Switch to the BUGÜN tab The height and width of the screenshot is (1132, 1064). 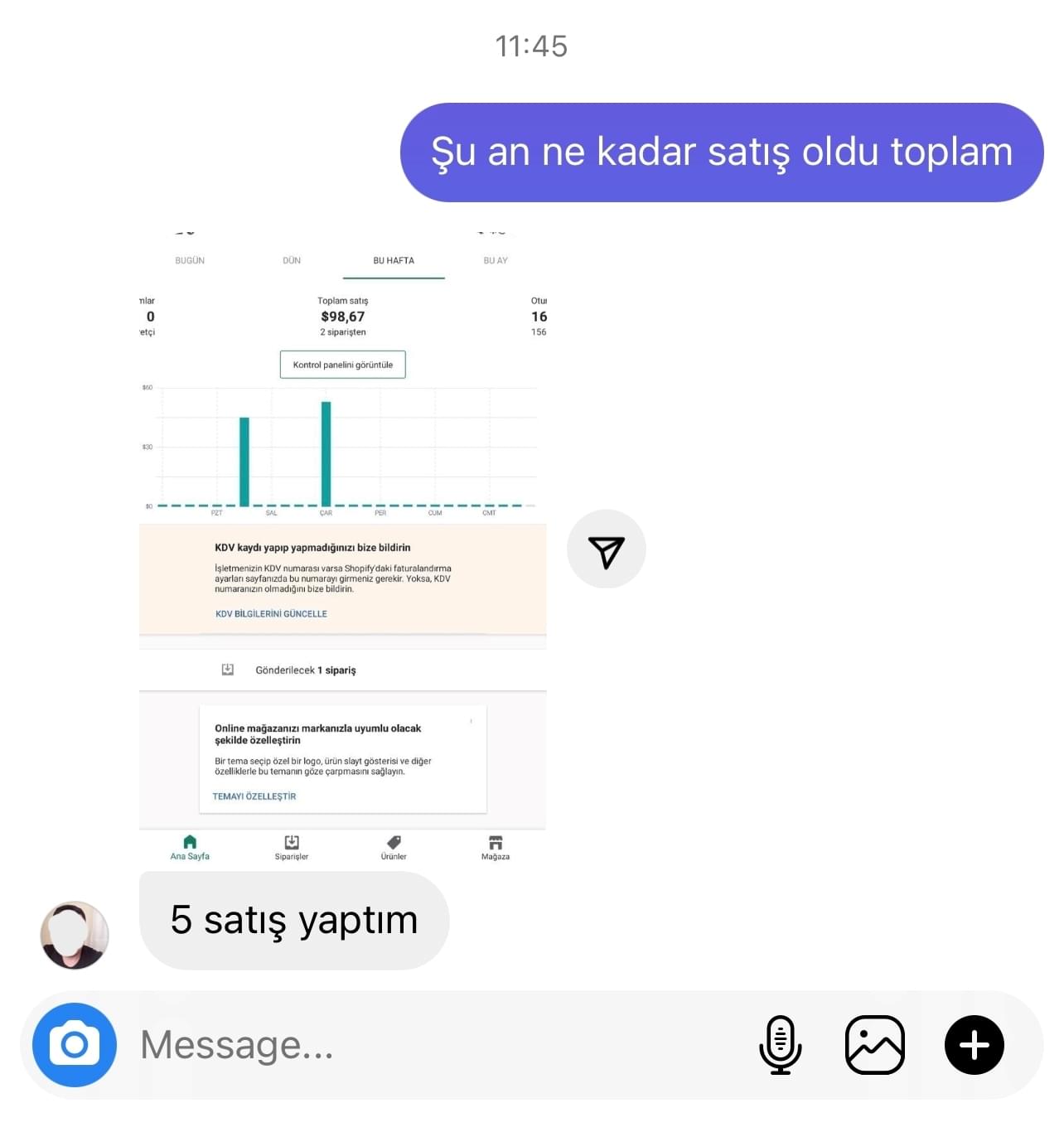click(190, 260)
